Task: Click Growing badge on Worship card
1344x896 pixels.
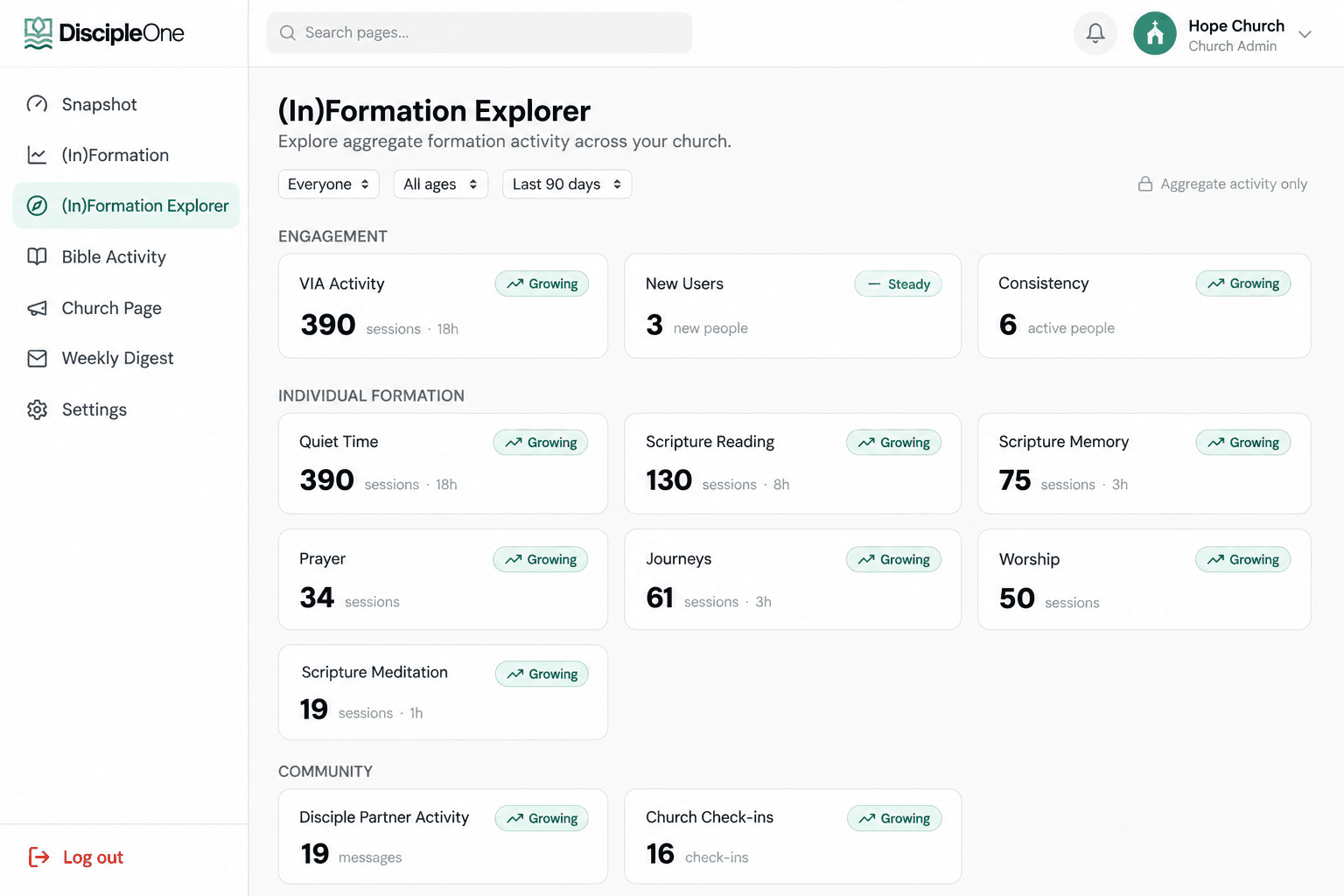Action: pyautogui.click(x=1243, y=559)
